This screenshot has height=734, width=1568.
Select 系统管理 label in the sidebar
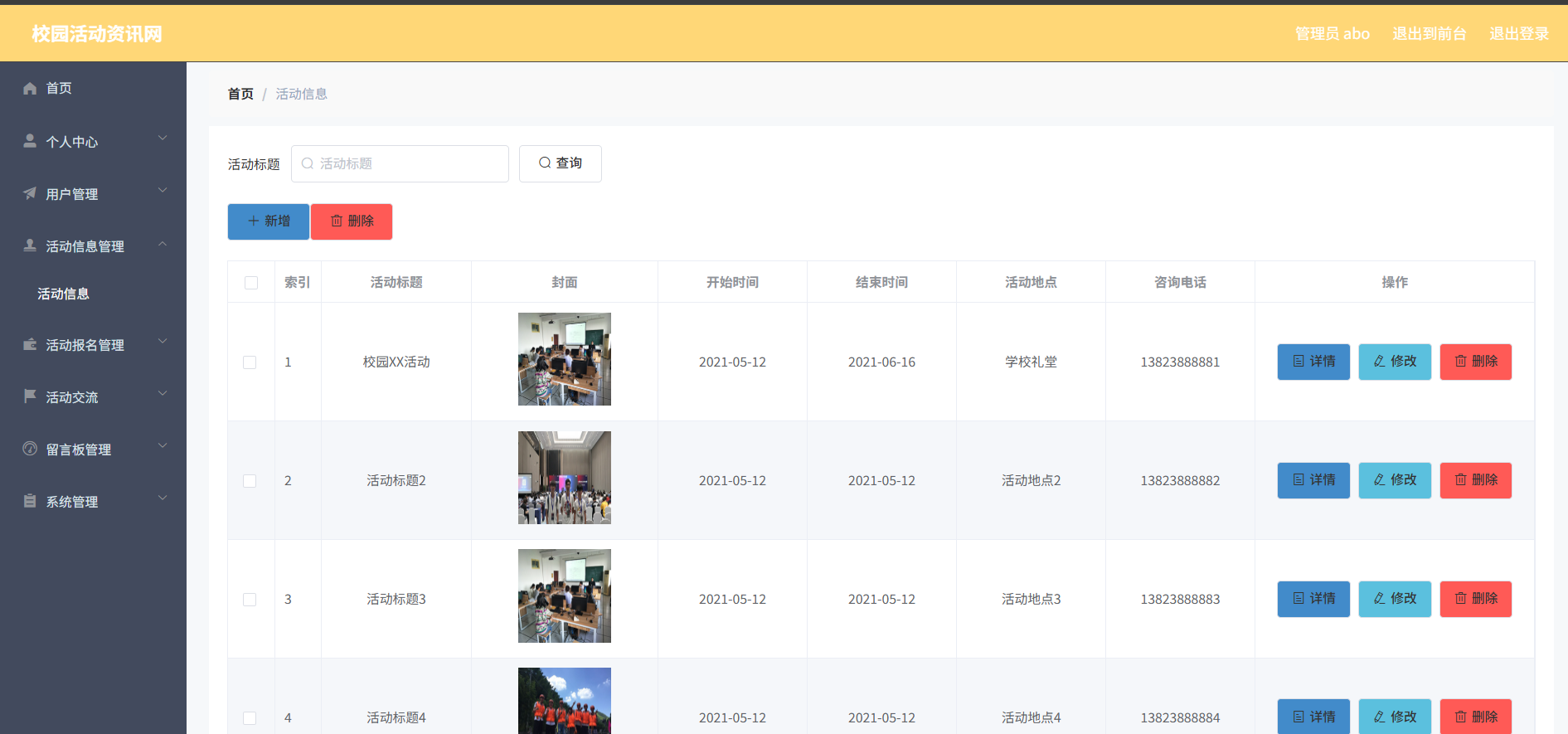(x=72, y=502)
